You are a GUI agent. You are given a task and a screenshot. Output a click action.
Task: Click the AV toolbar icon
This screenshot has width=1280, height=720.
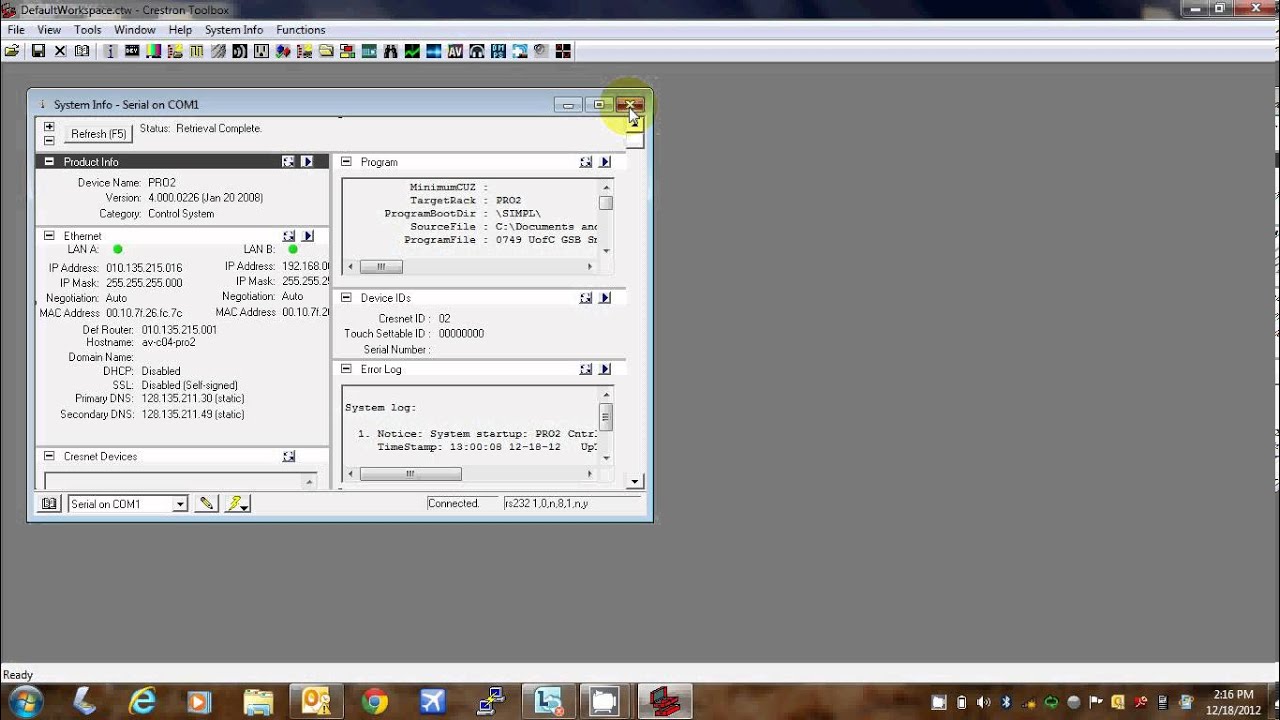click(x=455, y=51)
